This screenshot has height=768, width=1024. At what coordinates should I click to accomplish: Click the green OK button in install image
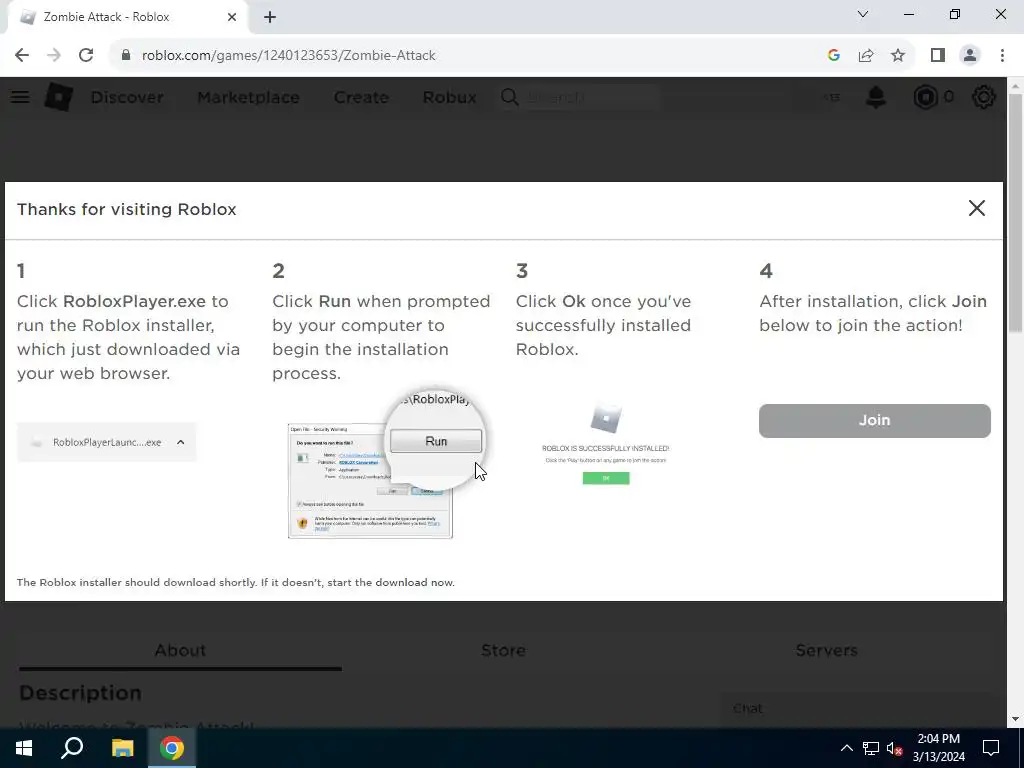(x=606, y=478)
